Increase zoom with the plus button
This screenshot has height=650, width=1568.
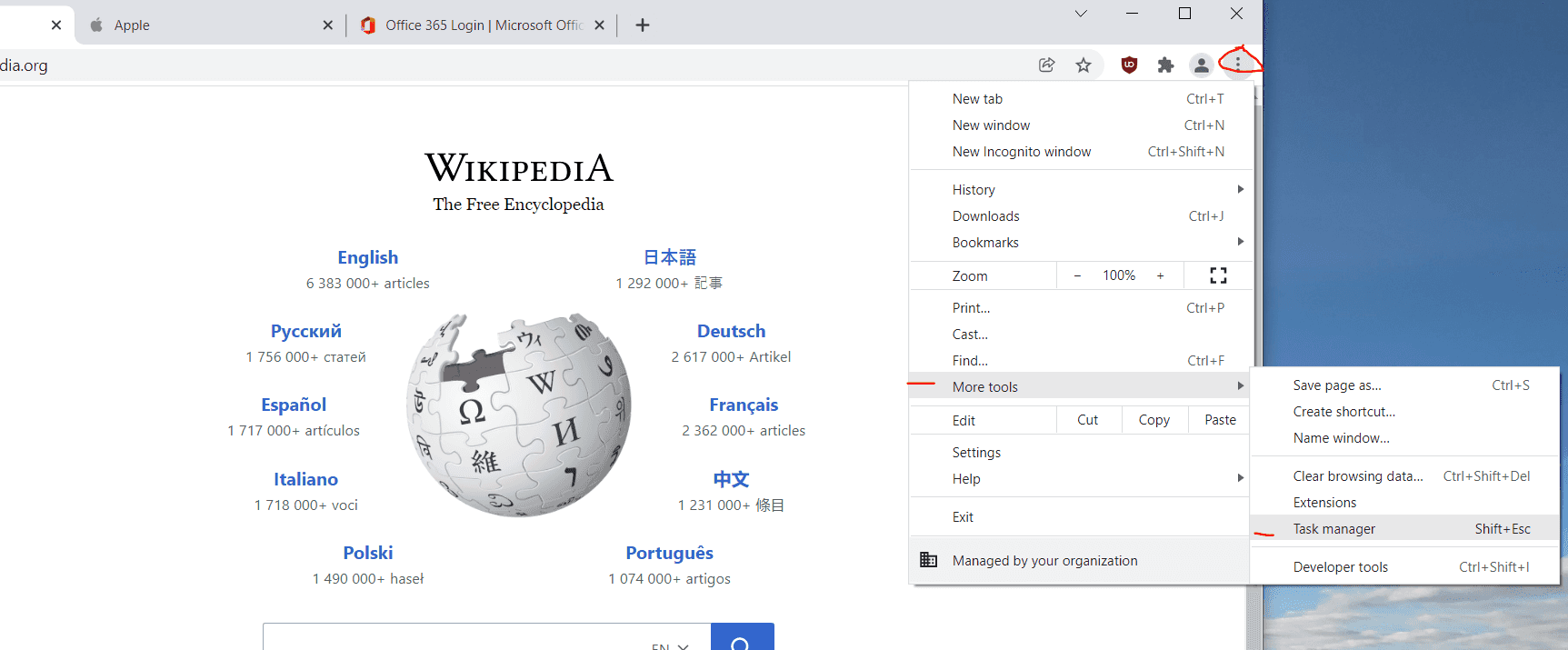click(1160, 275)
